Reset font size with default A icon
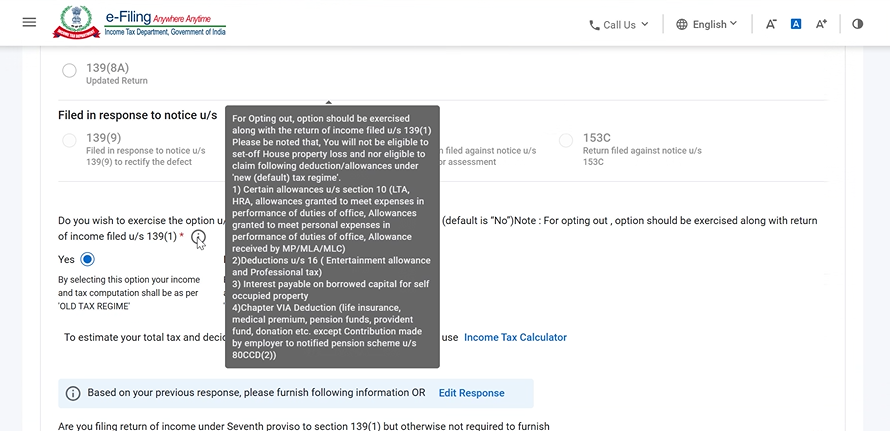 tap(796, 24)
